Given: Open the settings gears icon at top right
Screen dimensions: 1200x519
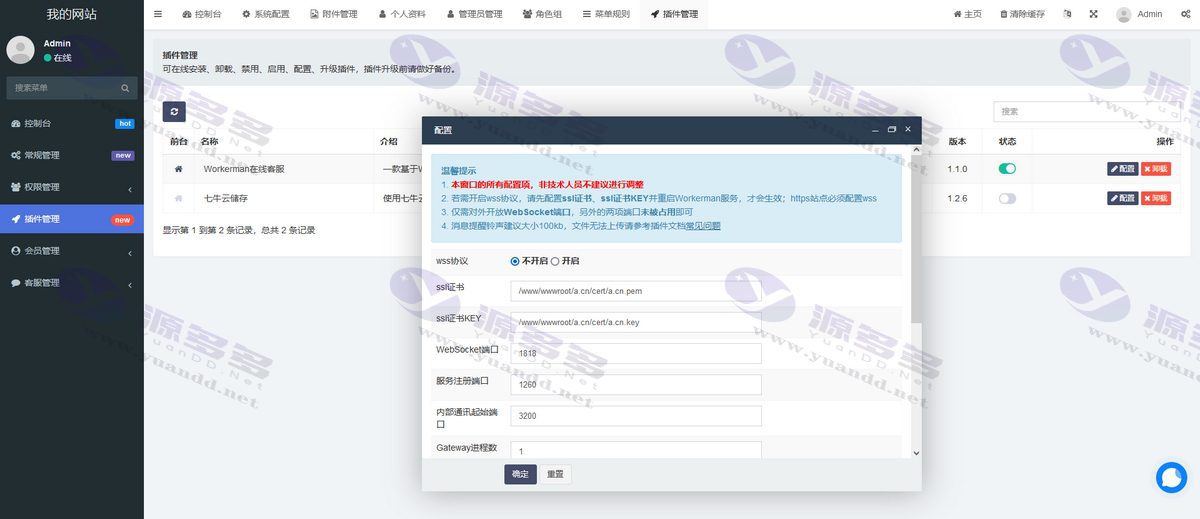Looking at the screenshot, I should [1186, 14].
